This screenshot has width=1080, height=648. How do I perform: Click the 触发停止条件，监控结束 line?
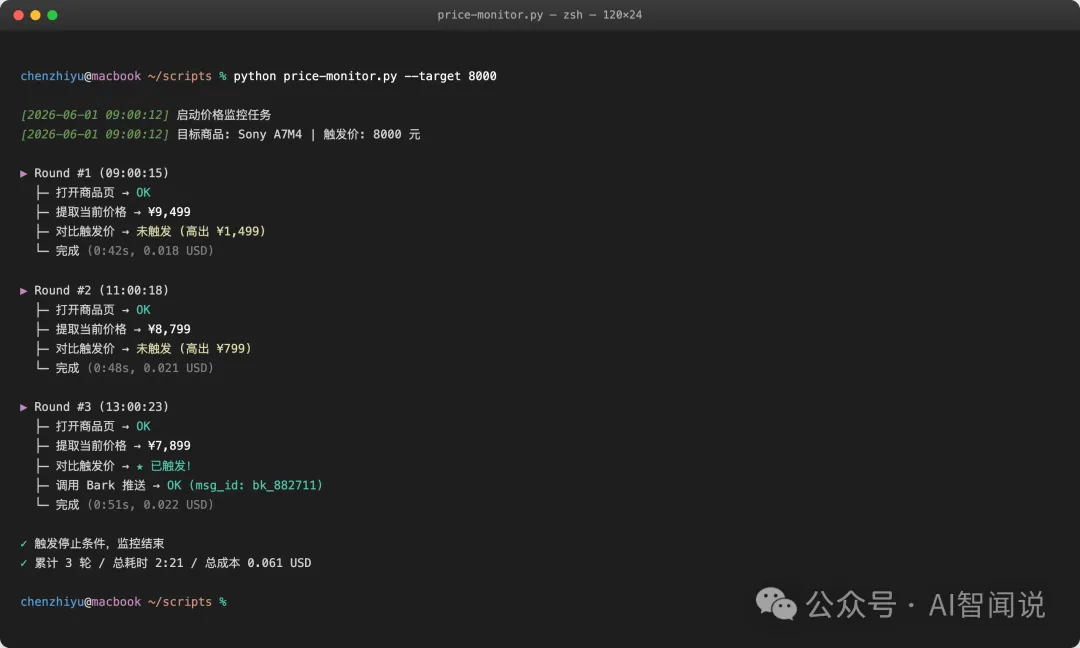(93, 543)
